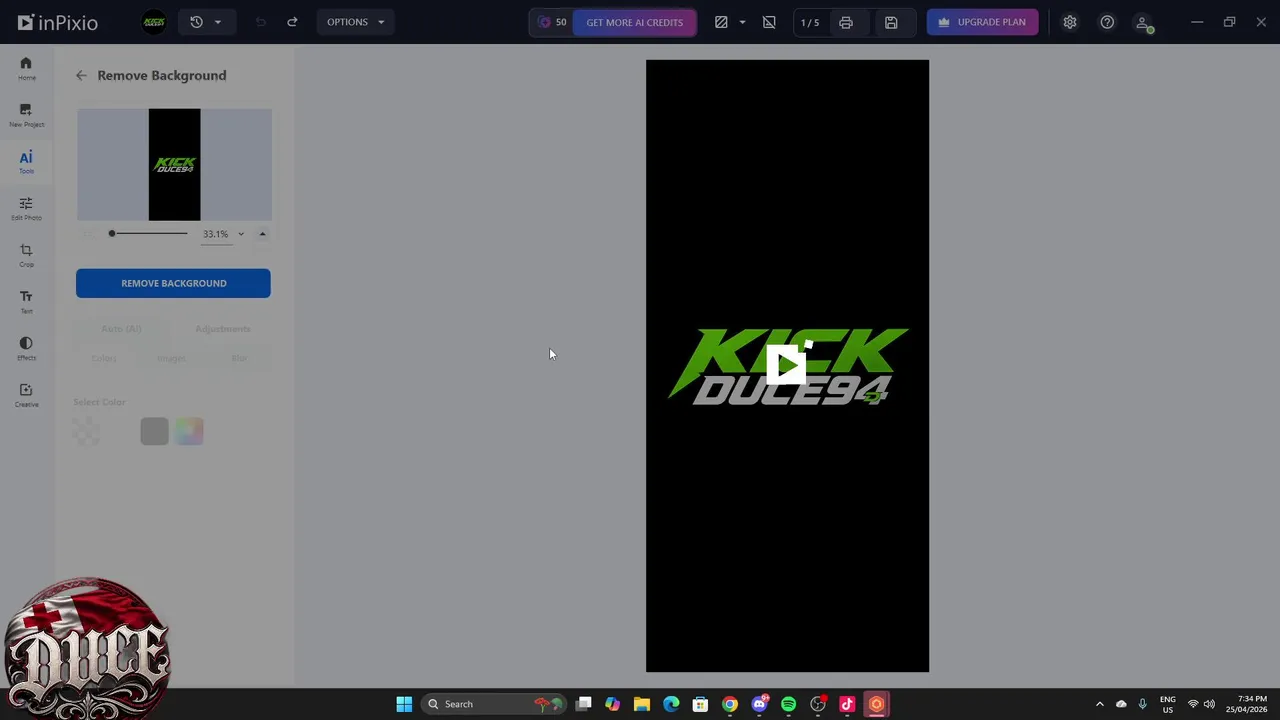The width and height of the screenshot is (1280, 720).
Task: Select the Blur background tab
Action: 239,358
